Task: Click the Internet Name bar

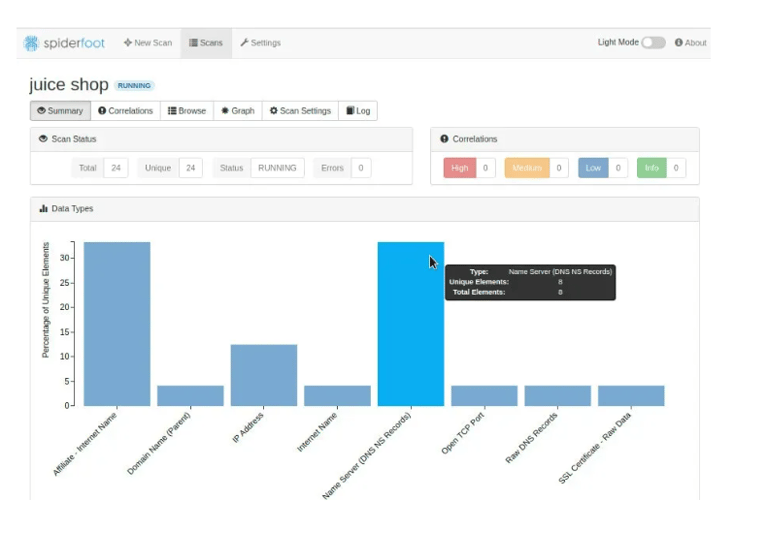Action: click(x=337, y=396)
